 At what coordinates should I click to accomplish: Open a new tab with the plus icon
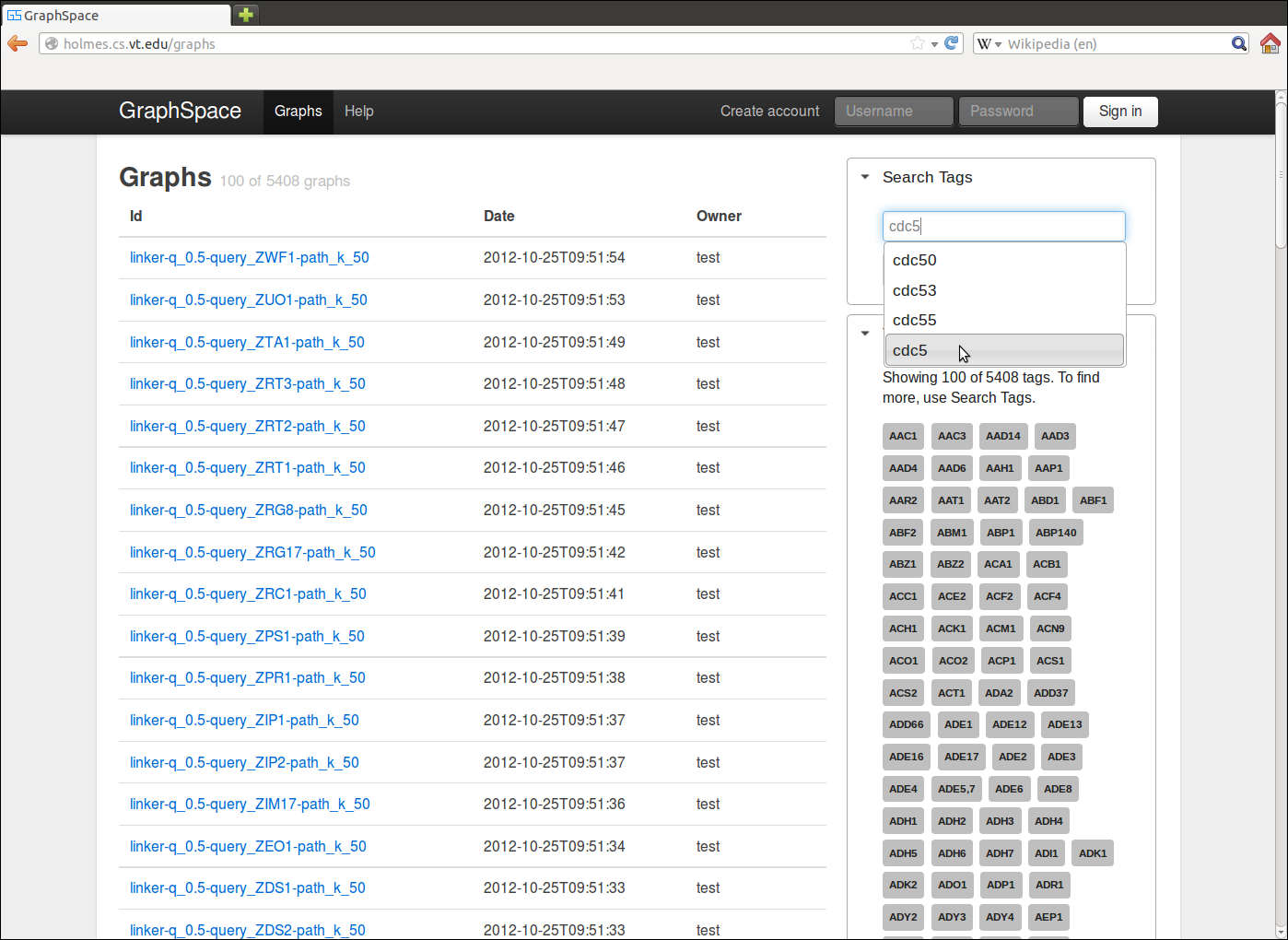[x=246, y=15]
